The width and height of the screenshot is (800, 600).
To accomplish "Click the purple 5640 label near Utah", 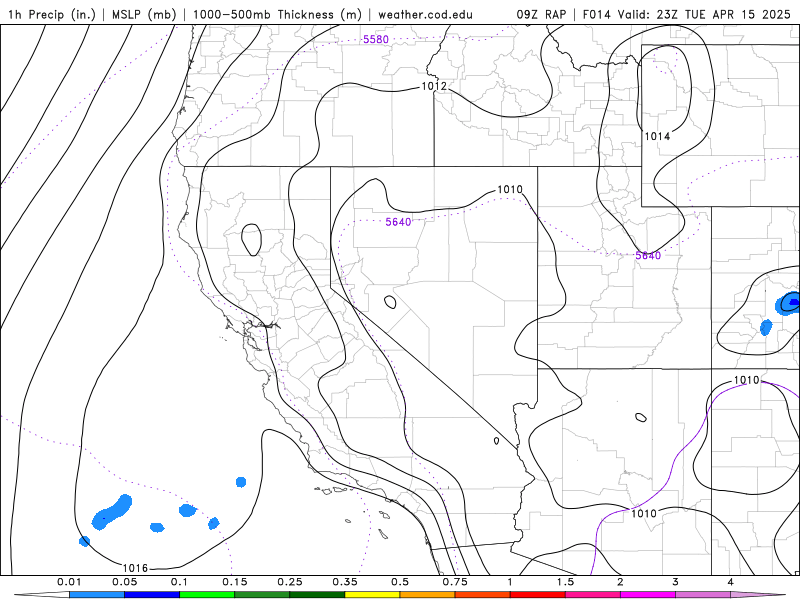I will point(648,256).
